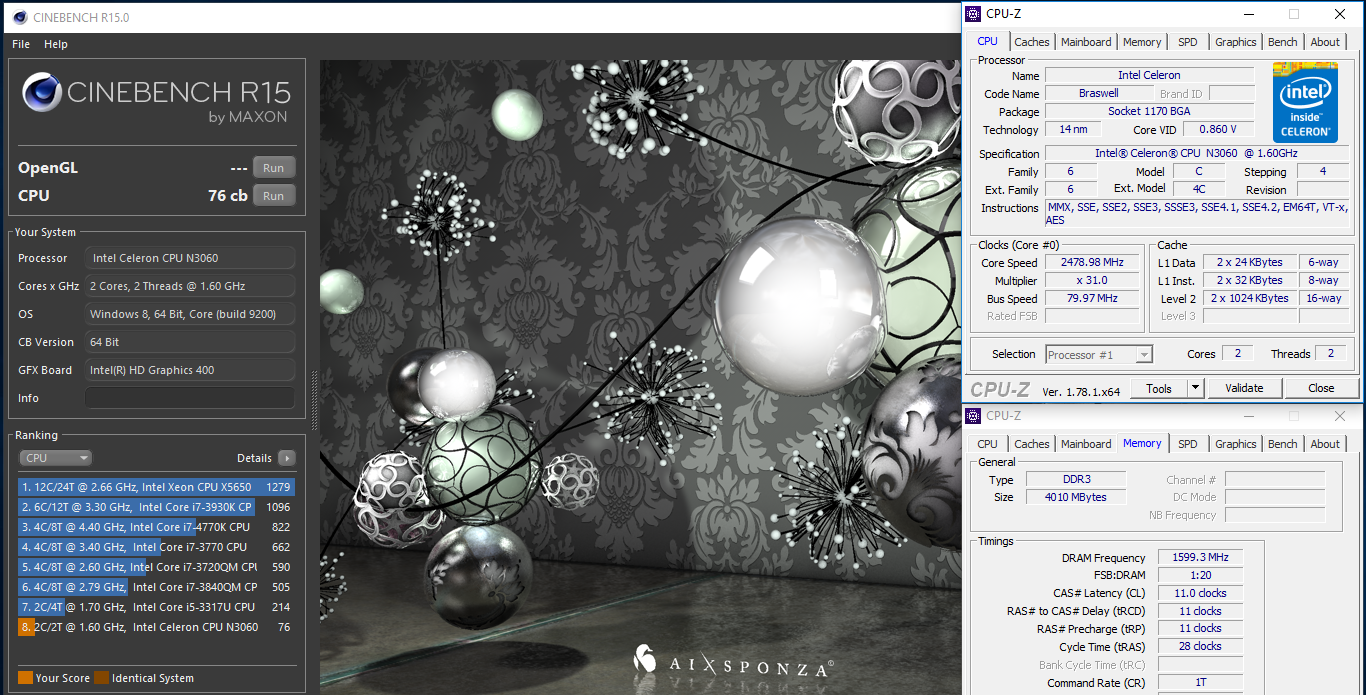Select the Core i7-3930K ranking row

157,507
